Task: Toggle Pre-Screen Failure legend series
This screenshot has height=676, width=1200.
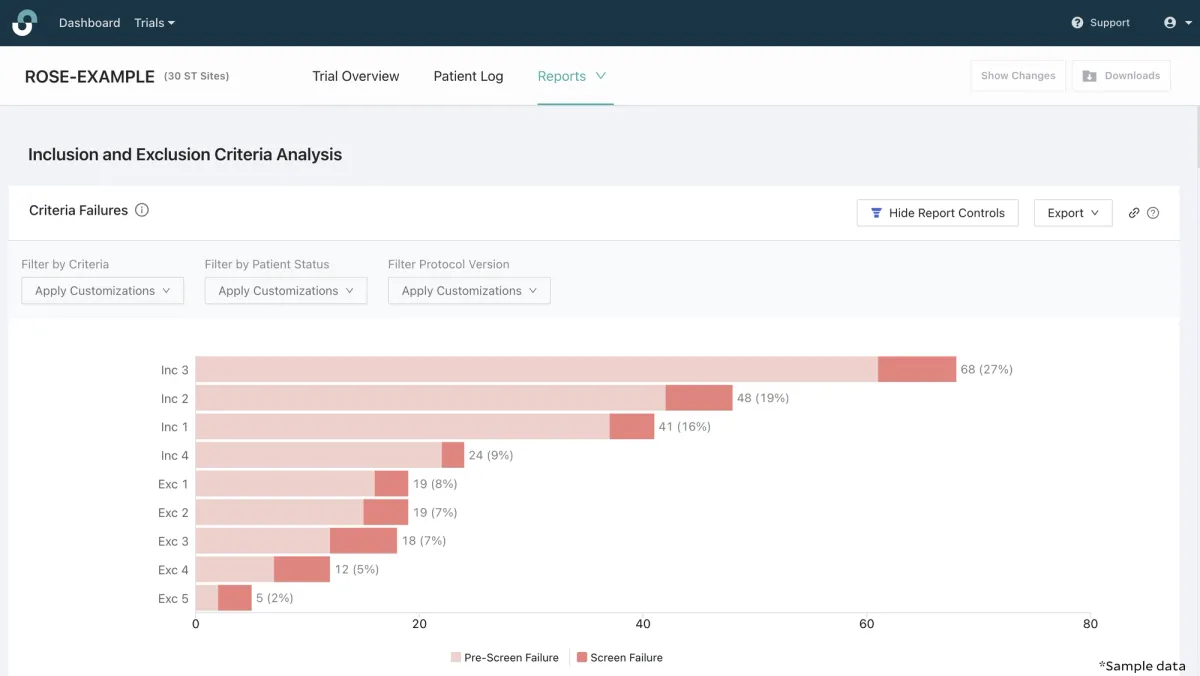Action: pyautogui.click(x=504, y=657)
